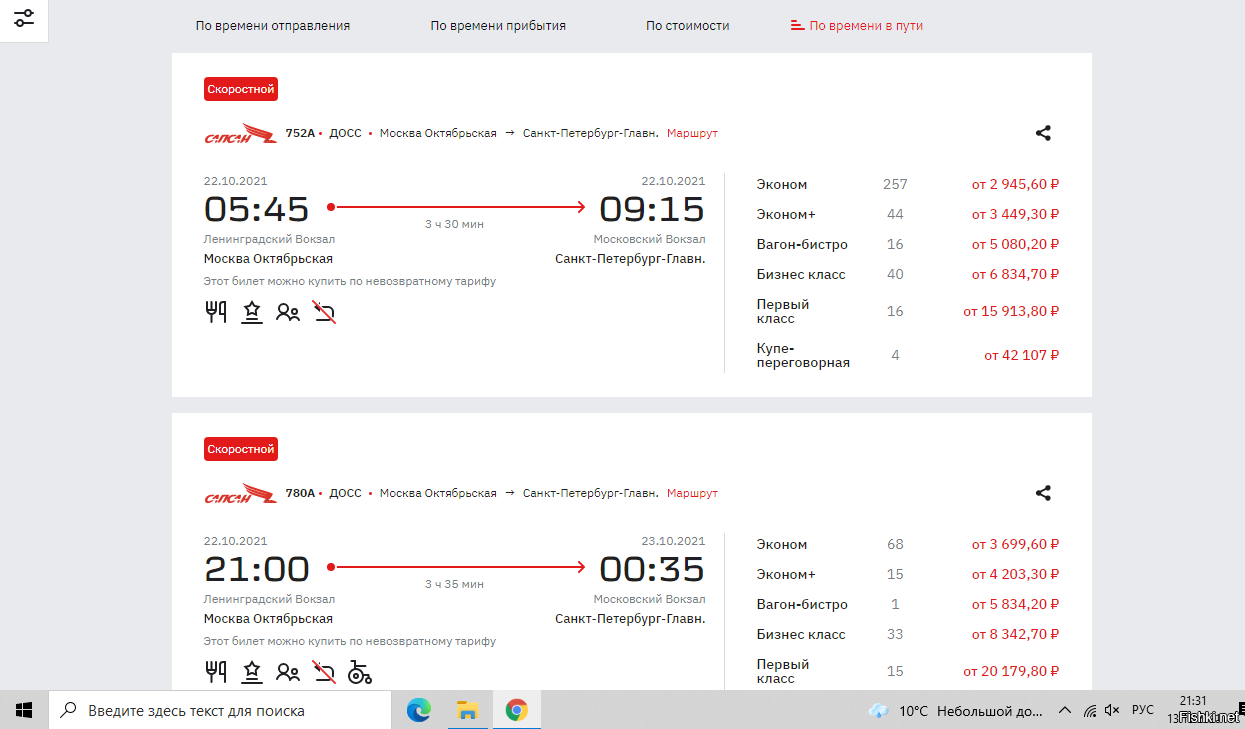The width and height of the screenshot is (1245, 729).
Task: Open the weather widget showing 10°C
Action: tap(955, 710)
